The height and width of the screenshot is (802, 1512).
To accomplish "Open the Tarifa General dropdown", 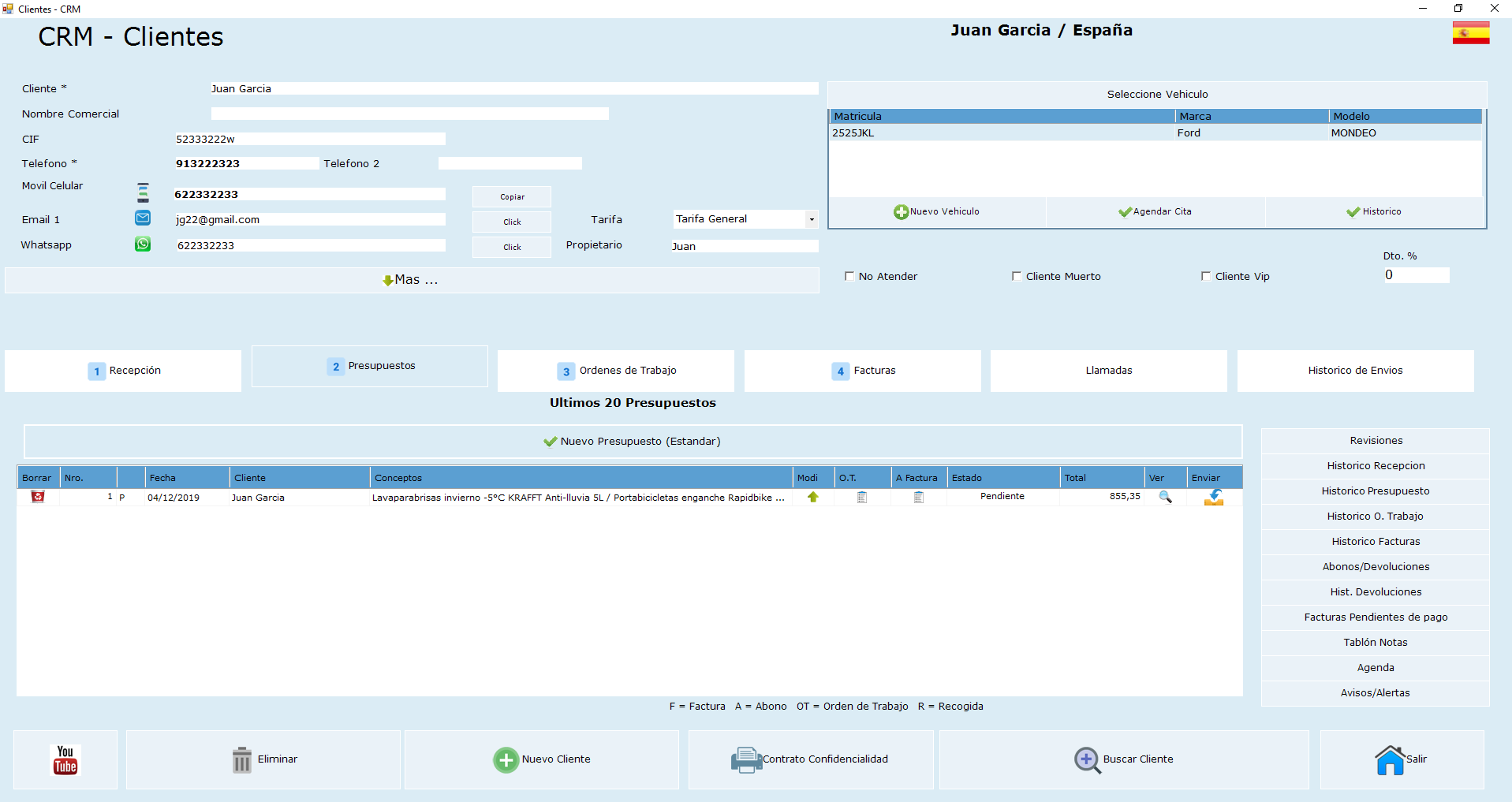I will [x=812, y=219].
